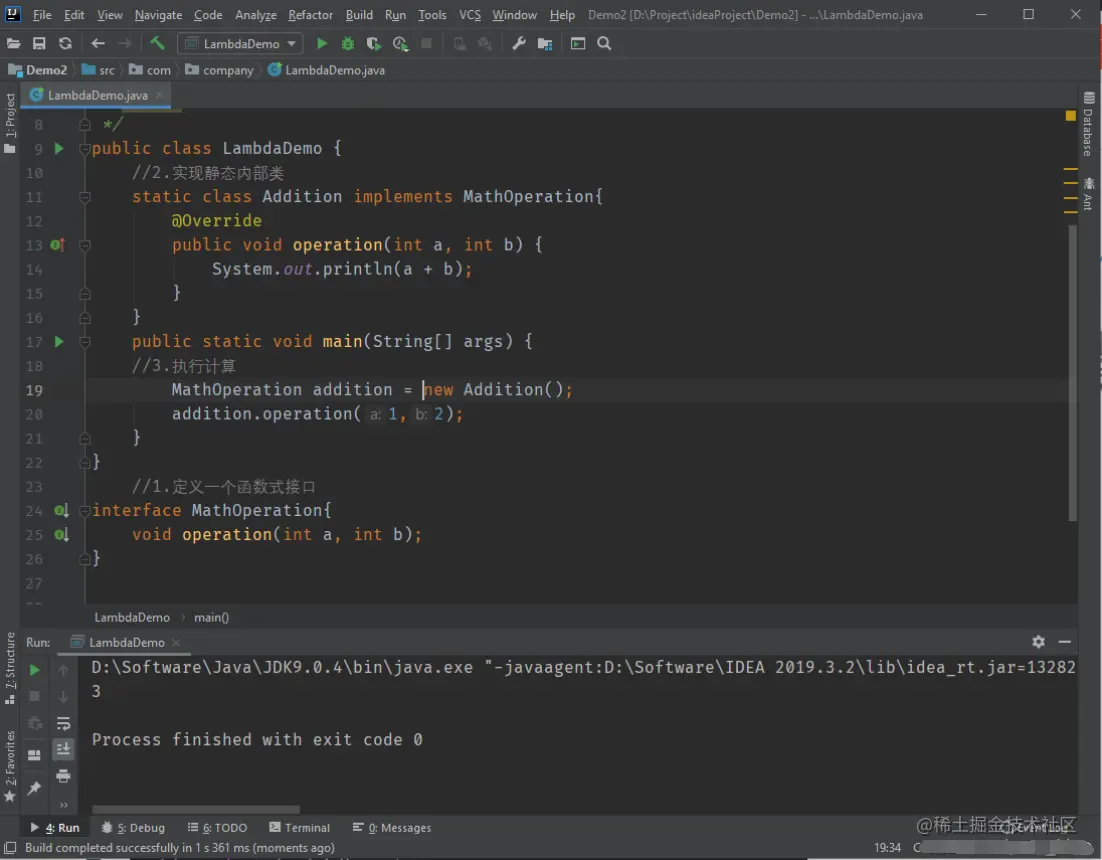Expand more Run panel actions chevron

(63, 804)
